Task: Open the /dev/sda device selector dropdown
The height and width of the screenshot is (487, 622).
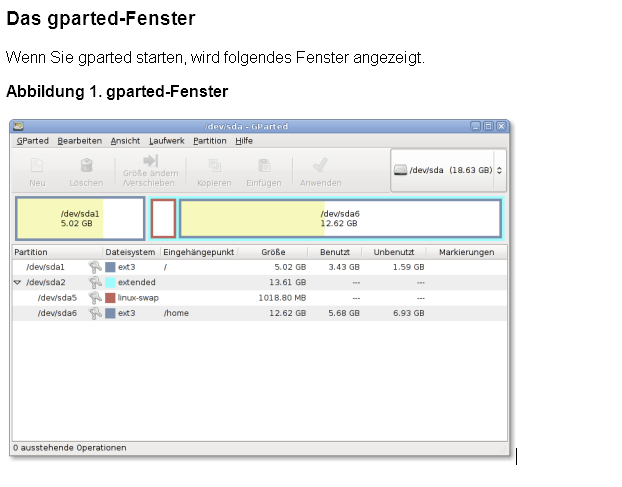Action: (x=448, y=170)
